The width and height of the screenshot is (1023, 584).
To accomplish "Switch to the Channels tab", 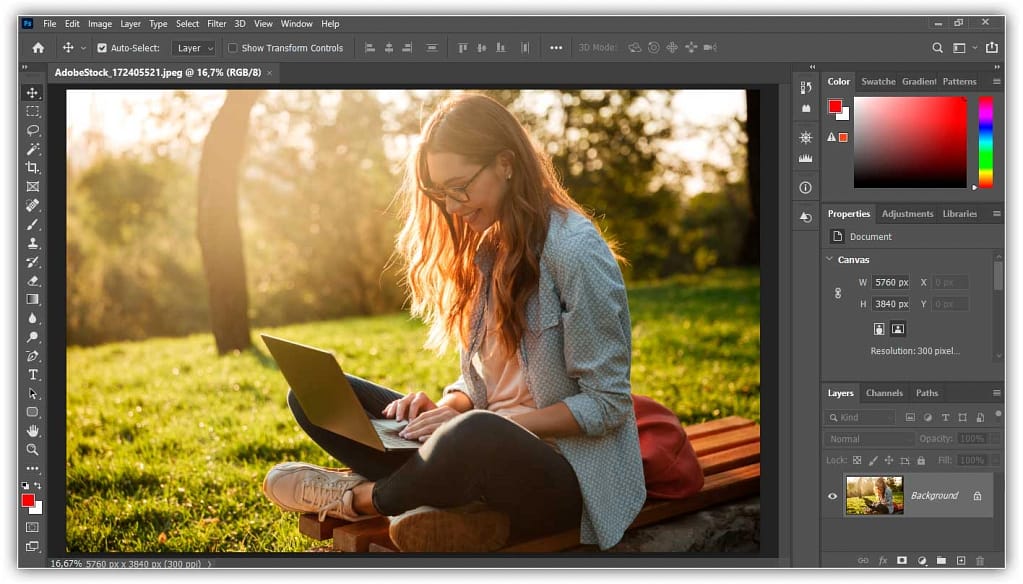I will coord(884,393).
